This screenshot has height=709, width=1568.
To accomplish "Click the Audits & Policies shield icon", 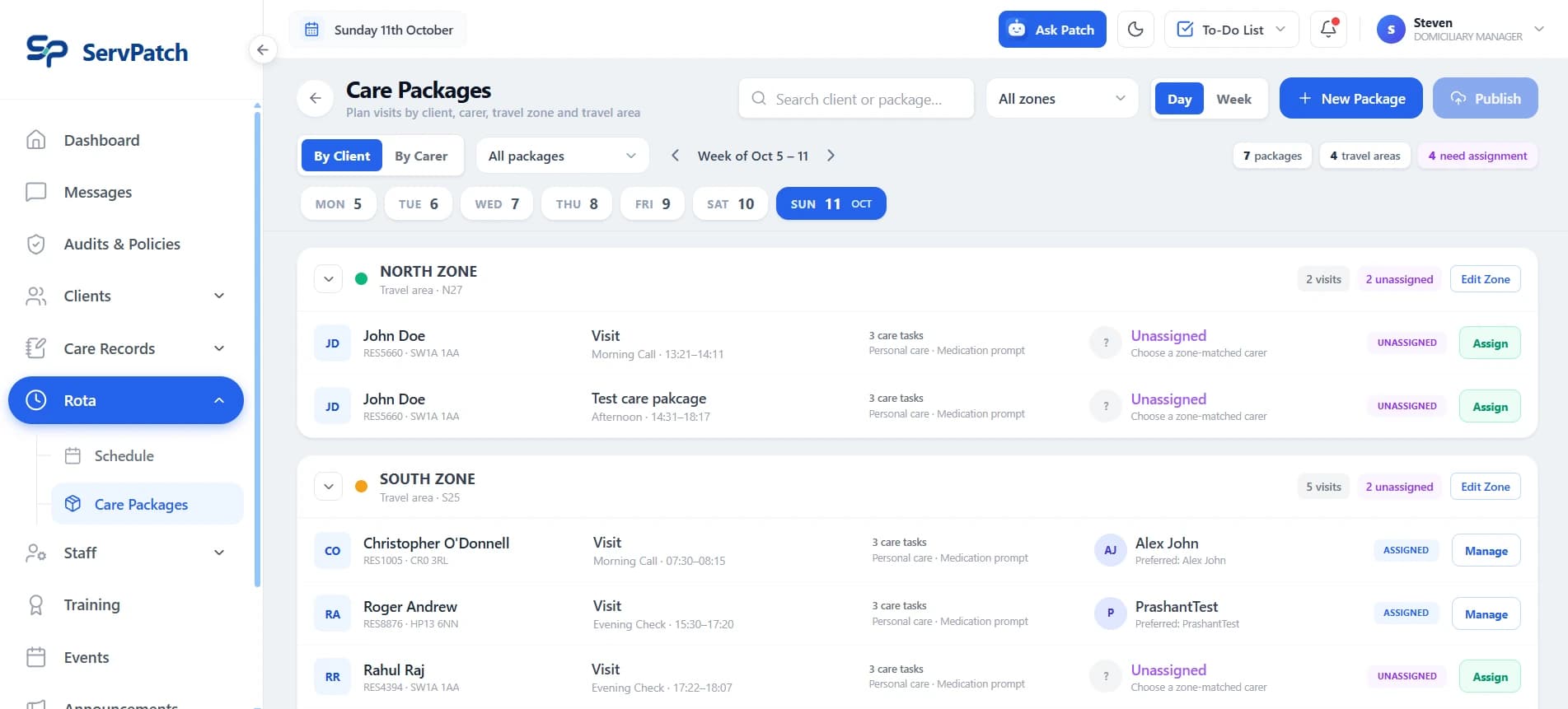I will (36, 244).
